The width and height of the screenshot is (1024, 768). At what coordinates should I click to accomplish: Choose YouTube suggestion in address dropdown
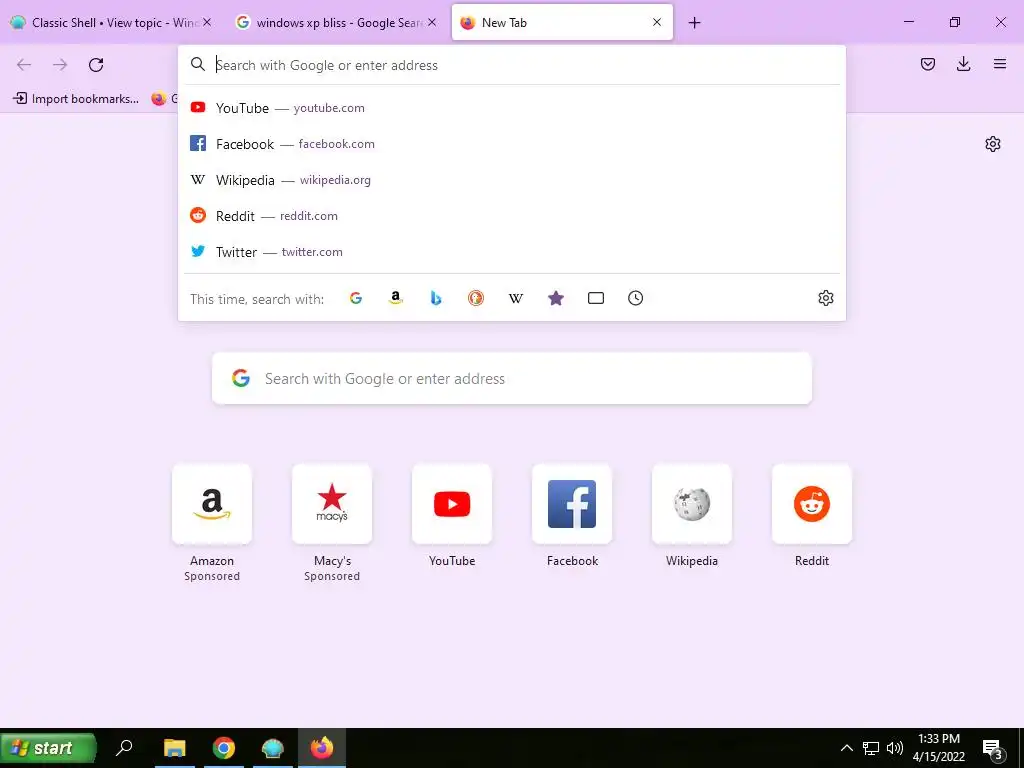point(511,108)
